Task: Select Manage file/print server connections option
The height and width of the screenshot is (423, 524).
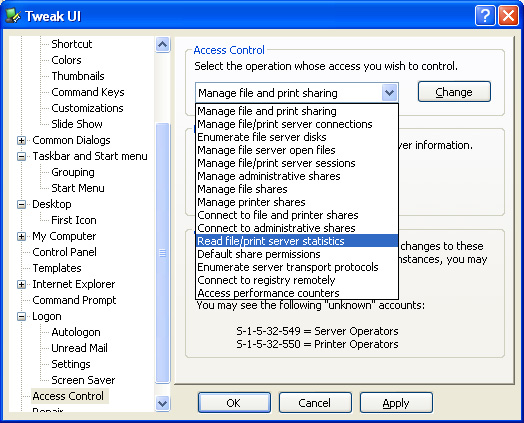Action: tap(297, 124)
